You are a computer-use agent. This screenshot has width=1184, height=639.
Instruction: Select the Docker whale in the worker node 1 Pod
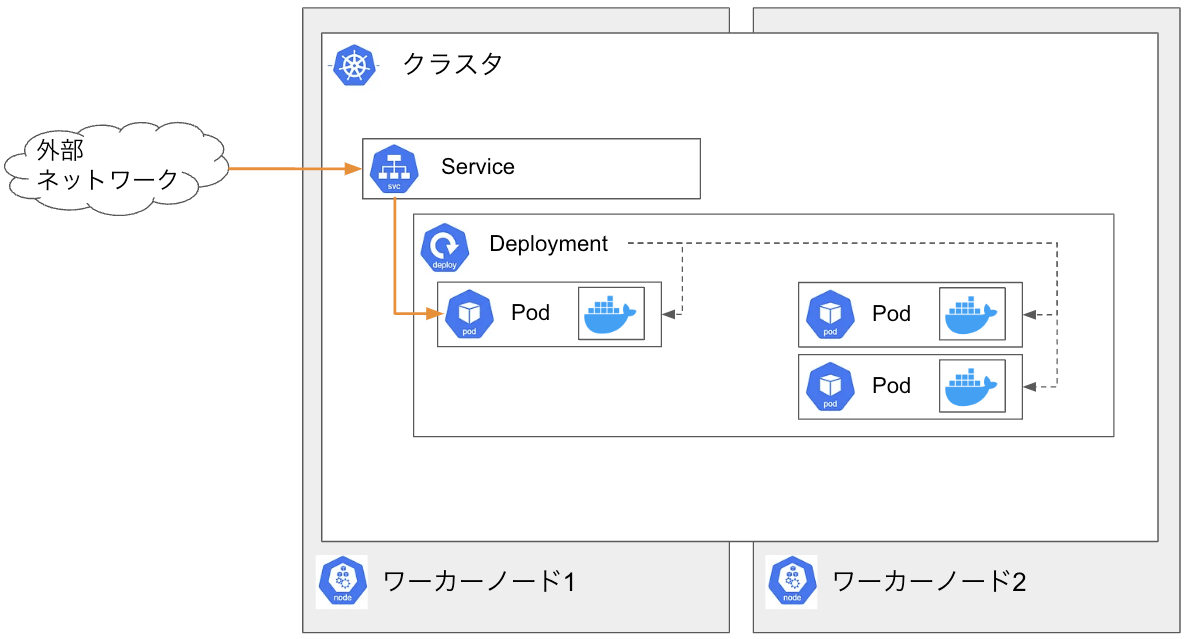pyautogui.click(x=611, y=313)
